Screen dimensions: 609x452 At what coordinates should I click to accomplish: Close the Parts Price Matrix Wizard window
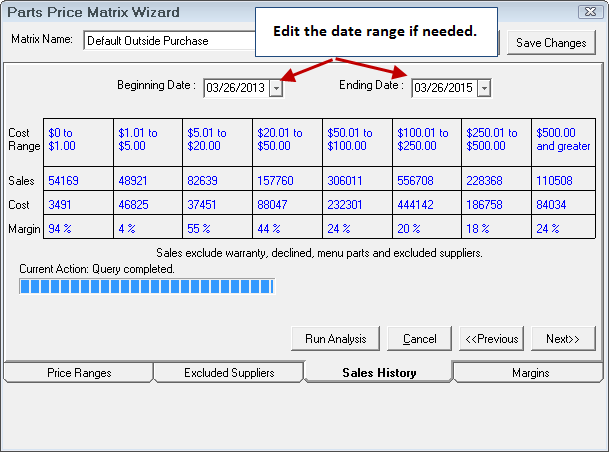[x=590, y=12]
